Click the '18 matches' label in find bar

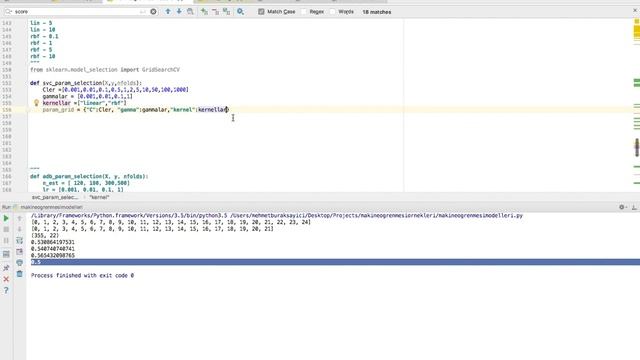377,12
